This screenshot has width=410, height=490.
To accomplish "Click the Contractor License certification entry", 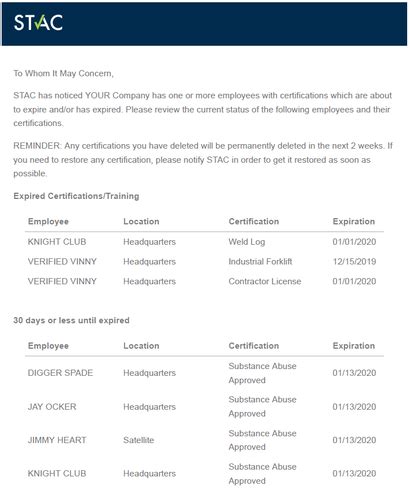I will 265,281.
